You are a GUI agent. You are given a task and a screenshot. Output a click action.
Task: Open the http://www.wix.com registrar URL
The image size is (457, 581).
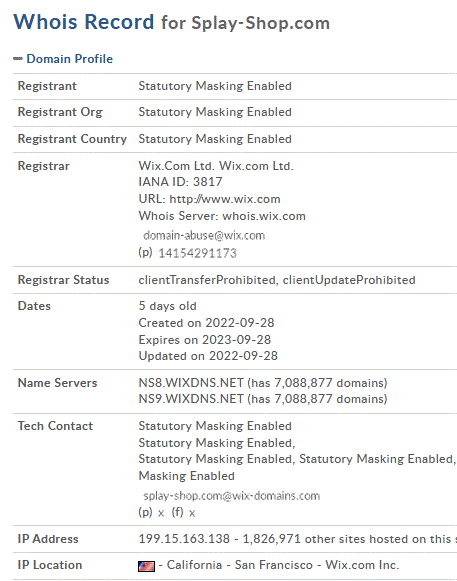coord(225,199)
